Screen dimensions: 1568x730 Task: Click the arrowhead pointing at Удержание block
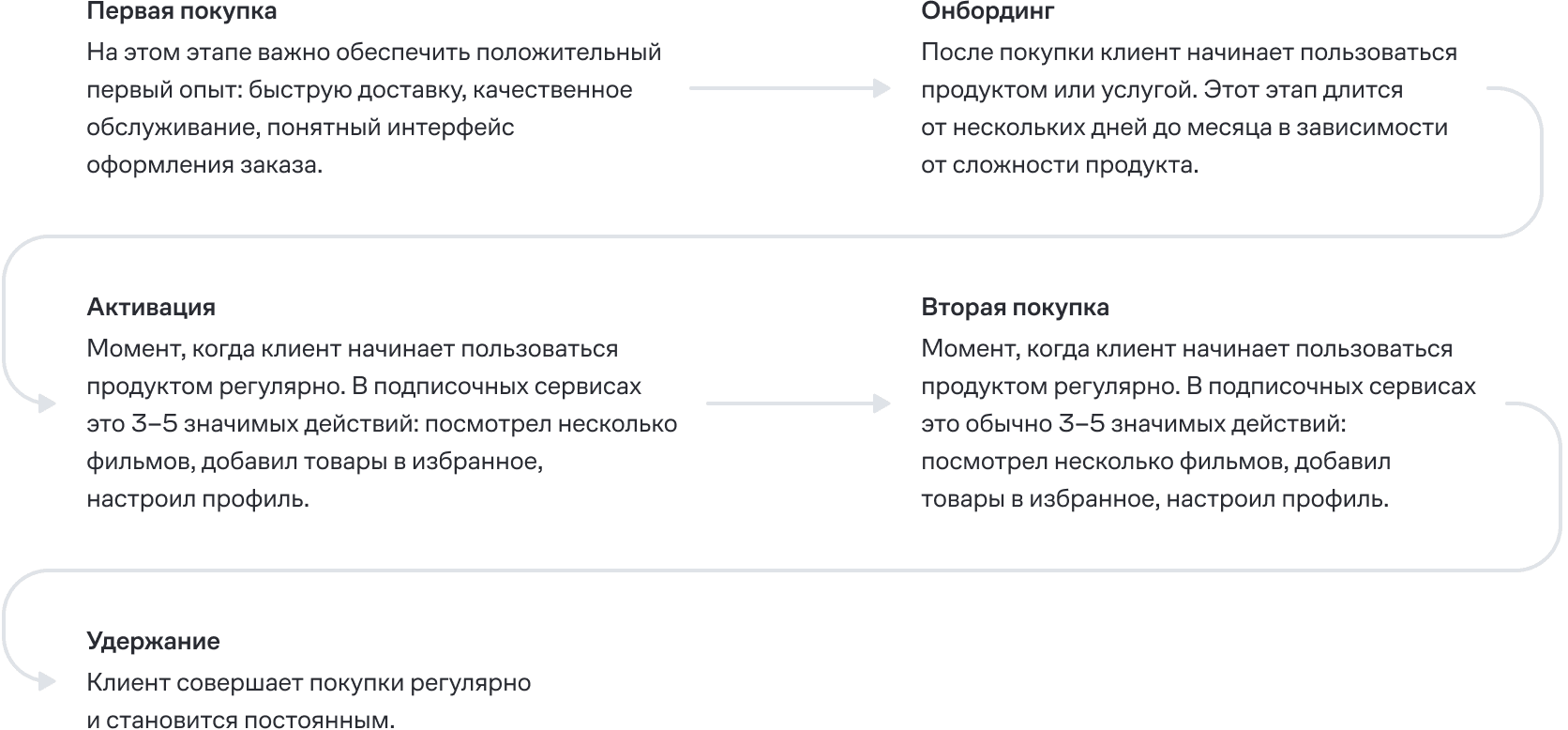pos(47,682)
